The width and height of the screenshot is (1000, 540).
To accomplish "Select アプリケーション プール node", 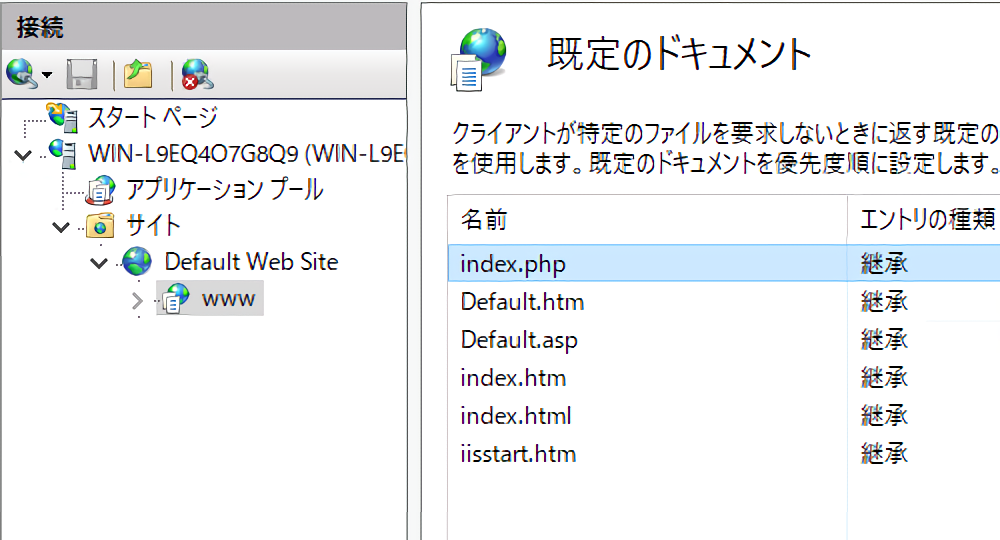I will click(x=223, y=189).
